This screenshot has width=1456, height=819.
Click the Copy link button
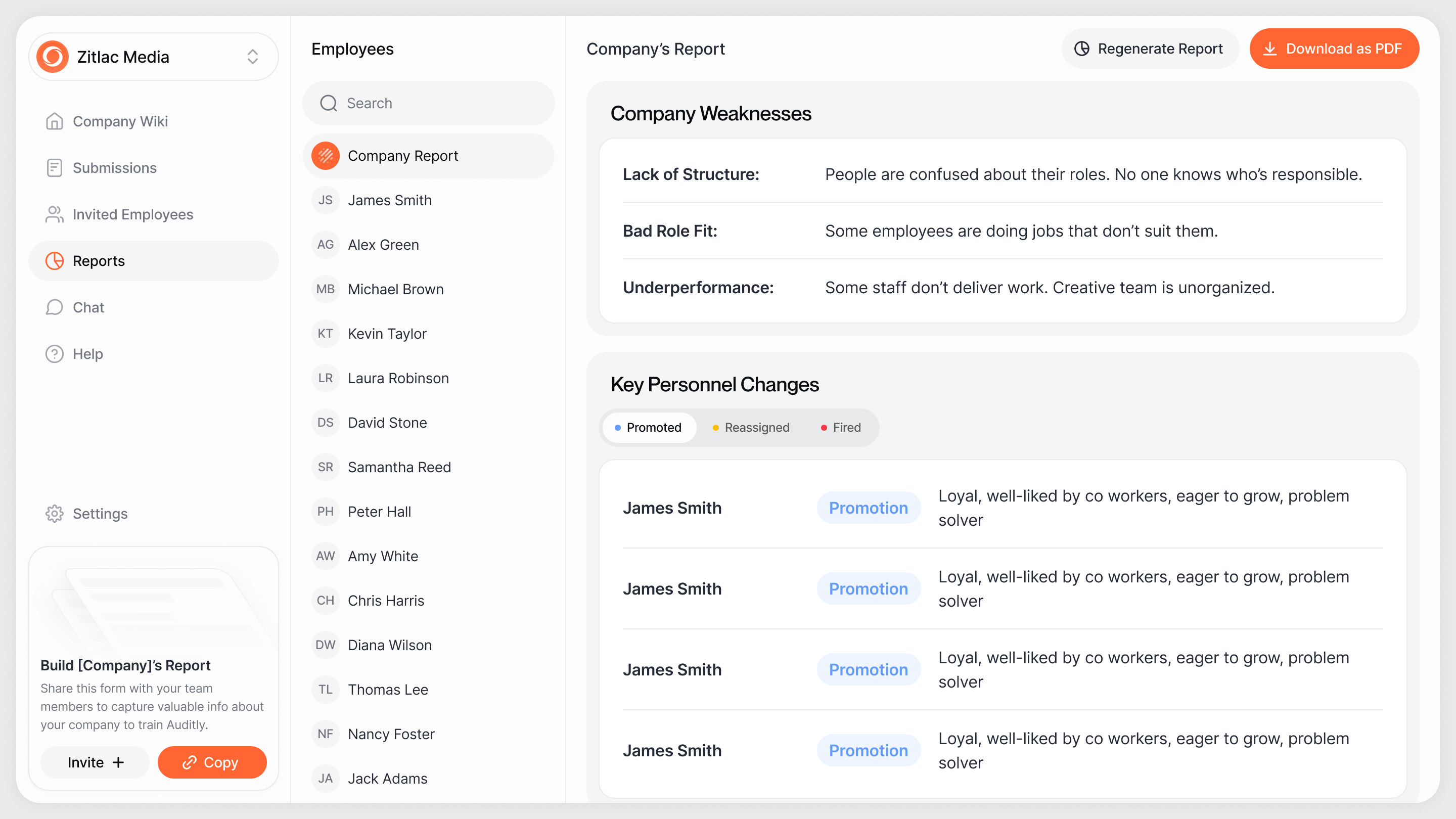pos(211,762)
